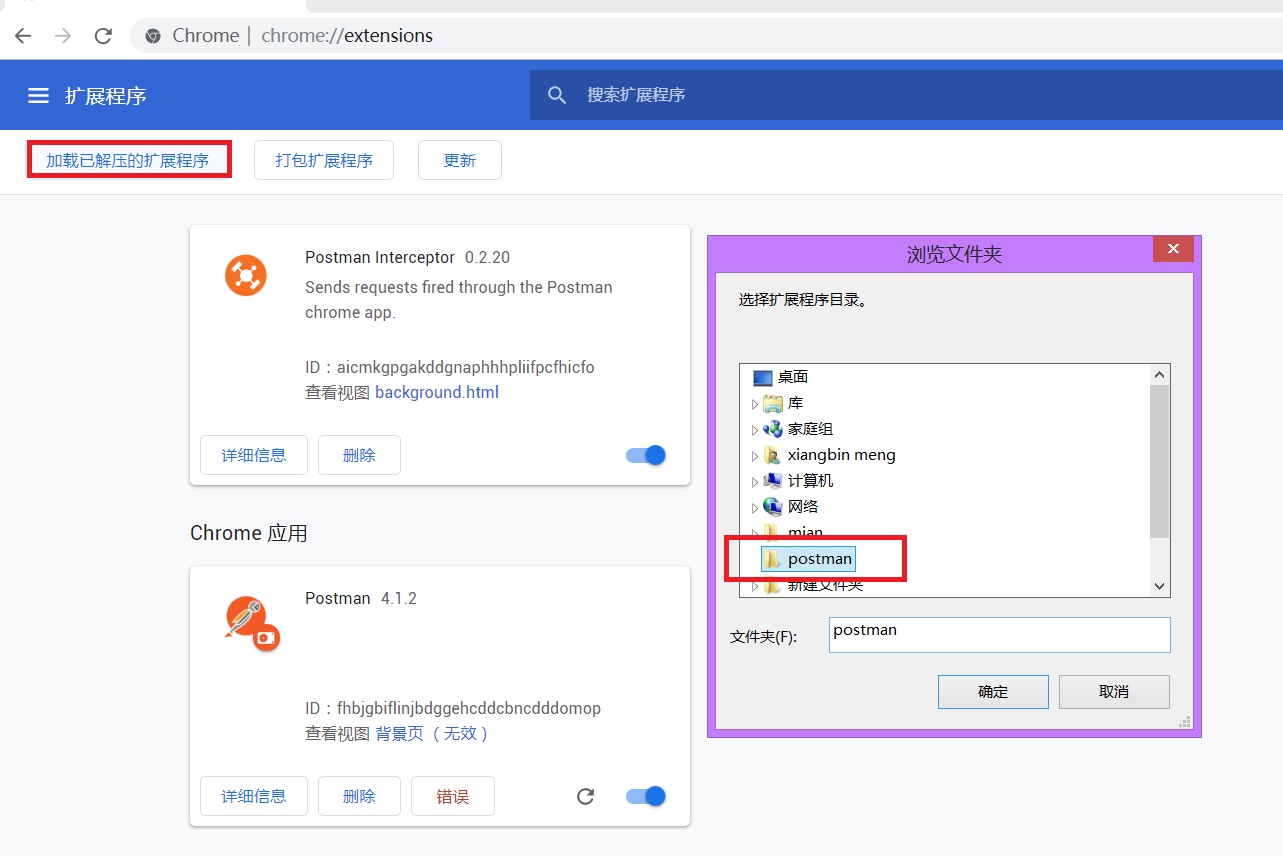View errors for Postman app

[x=453, y=796]
